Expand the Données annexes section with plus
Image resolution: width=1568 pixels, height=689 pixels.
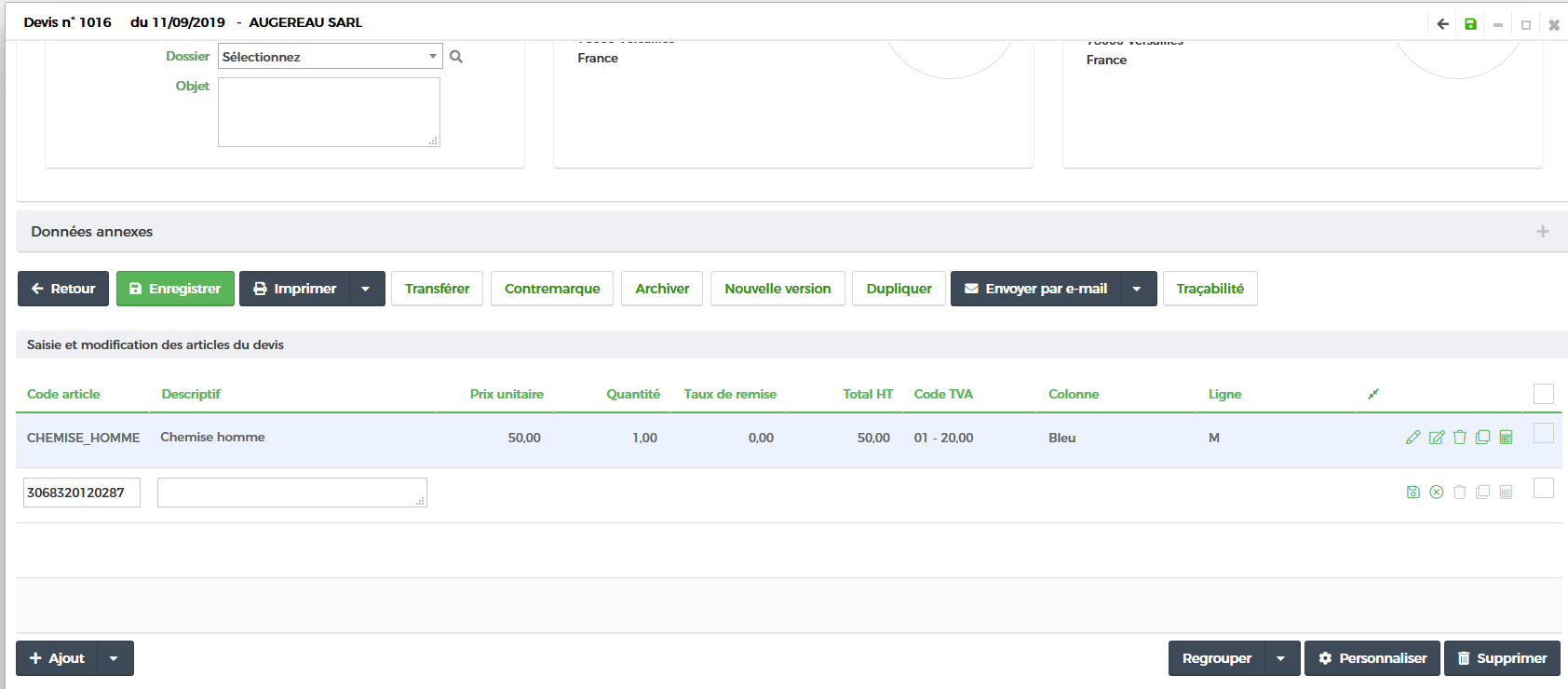(x=1542, y=232)
